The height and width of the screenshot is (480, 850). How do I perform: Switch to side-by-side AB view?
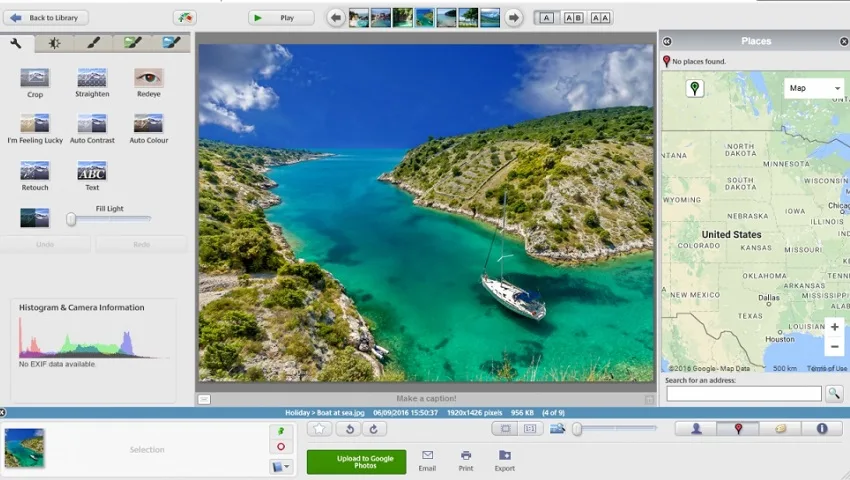[x=574, y=18]
